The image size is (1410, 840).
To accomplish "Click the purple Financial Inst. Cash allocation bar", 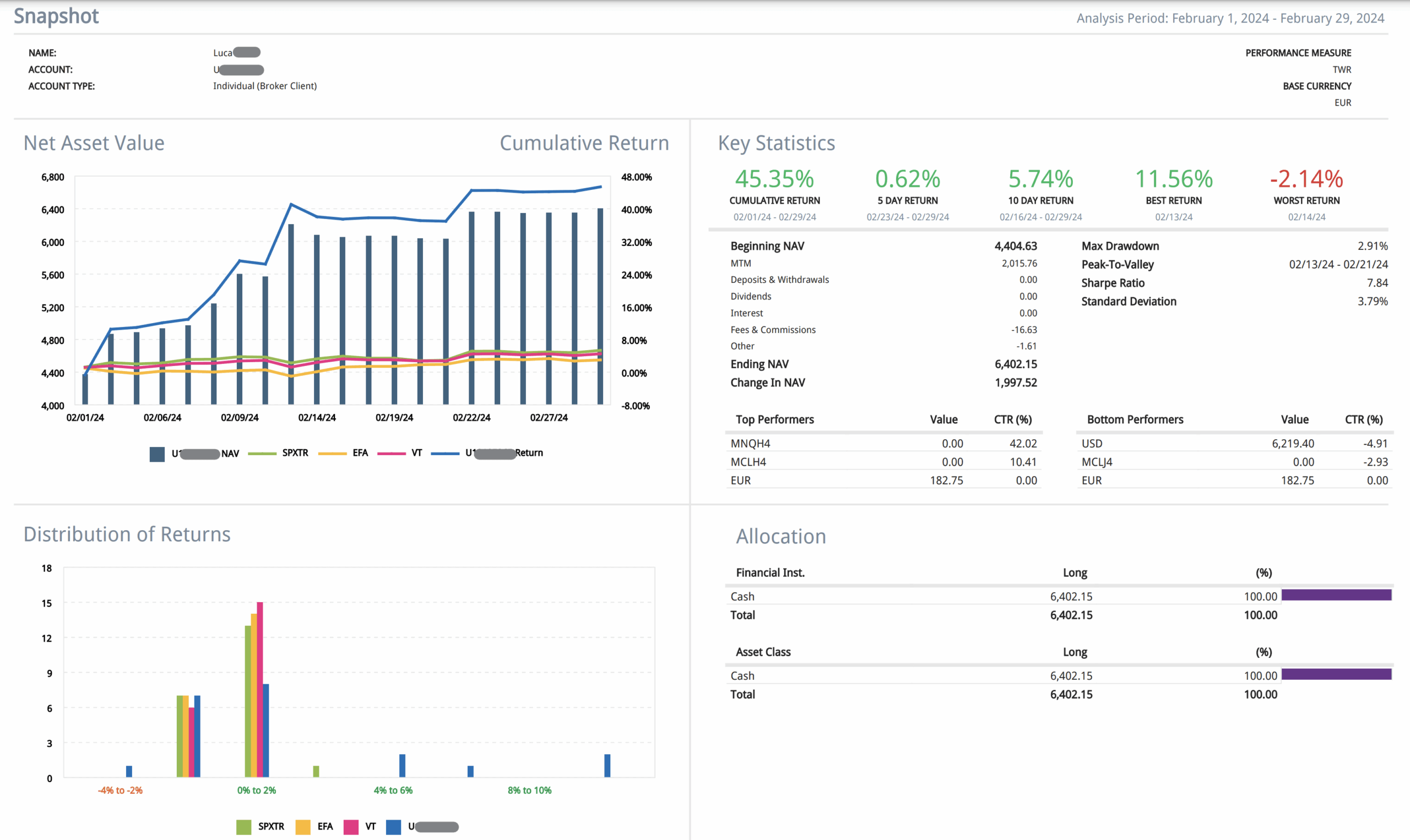I will tap(1336, 595).
